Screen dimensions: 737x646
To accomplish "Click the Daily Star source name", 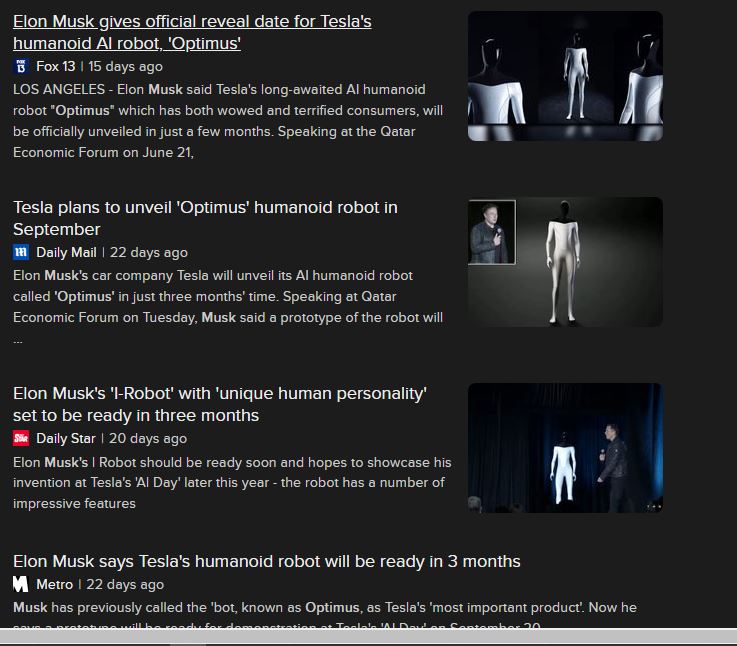I will pos(66,438).
